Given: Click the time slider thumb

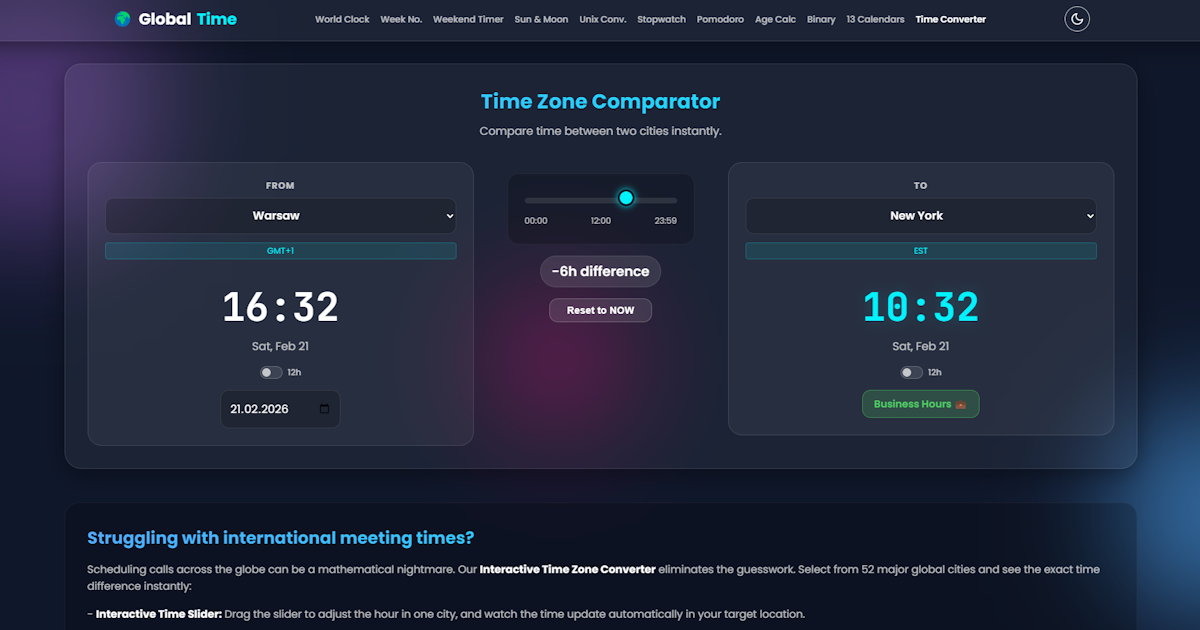Looking at the screenshot, I should (x=626, y=198).
